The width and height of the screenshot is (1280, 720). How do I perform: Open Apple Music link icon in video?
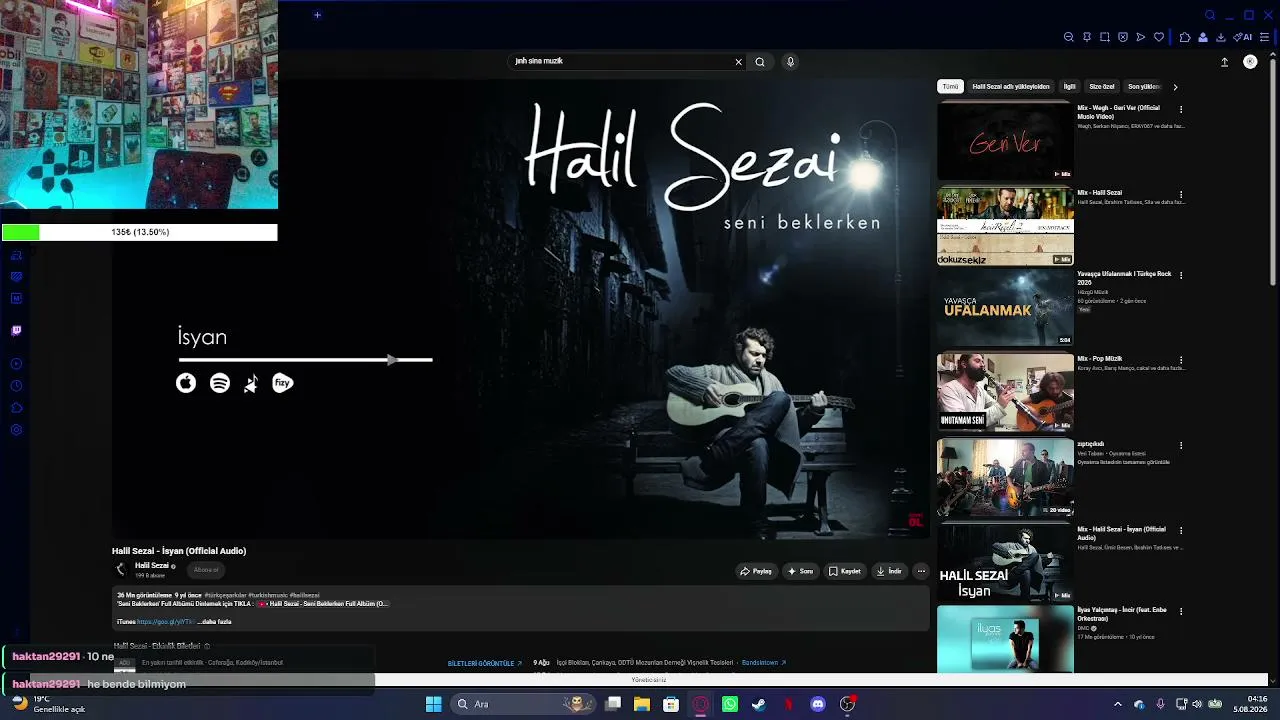[x=186, y=383]
